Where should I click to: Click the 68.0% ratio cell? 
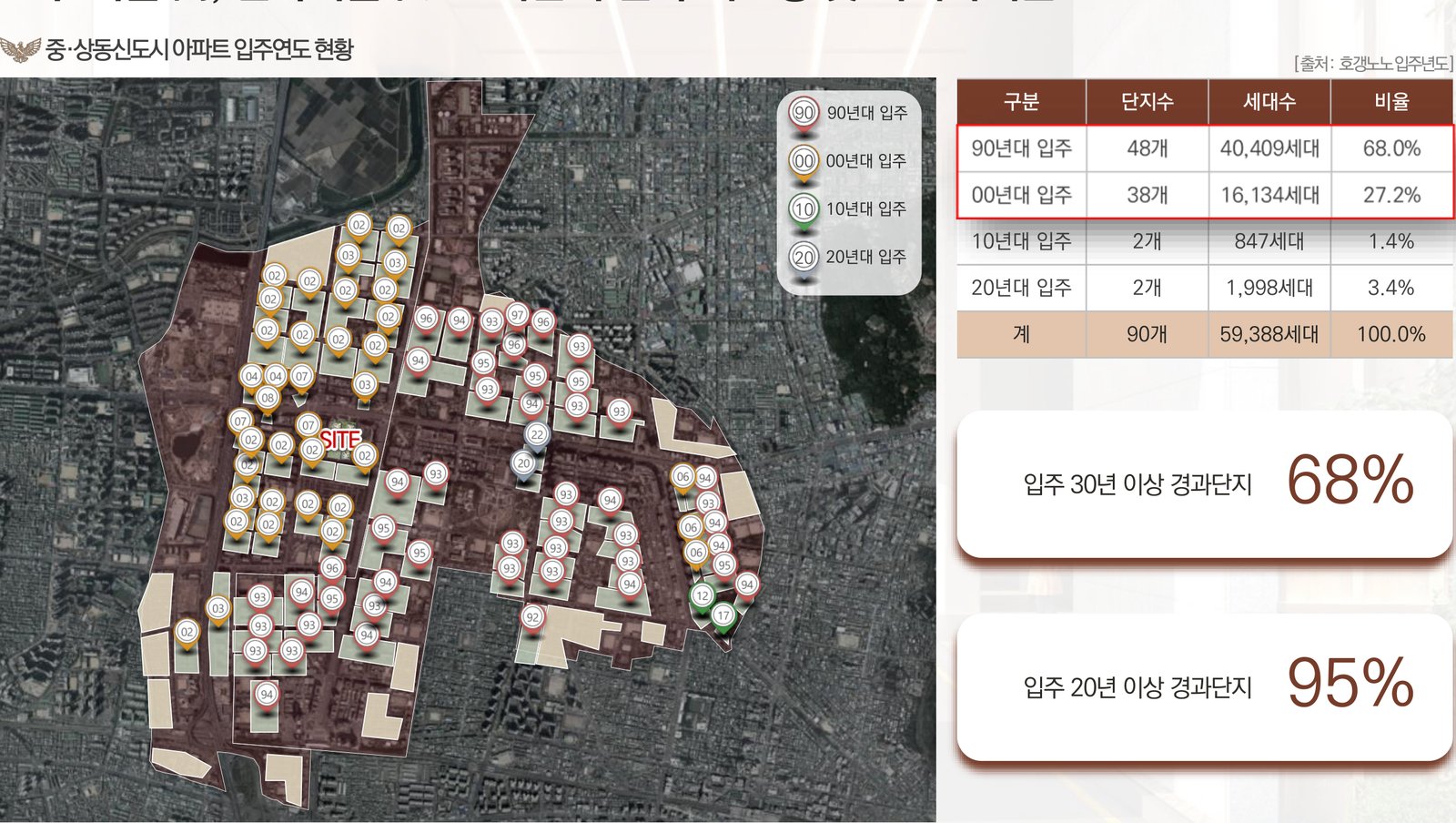pyautogui.click(x=1391, y=148)
